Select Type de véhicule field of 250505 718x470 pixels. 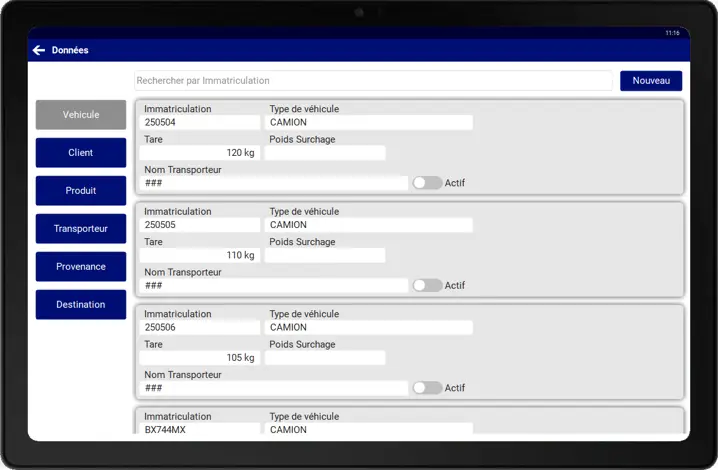(369, 225)
